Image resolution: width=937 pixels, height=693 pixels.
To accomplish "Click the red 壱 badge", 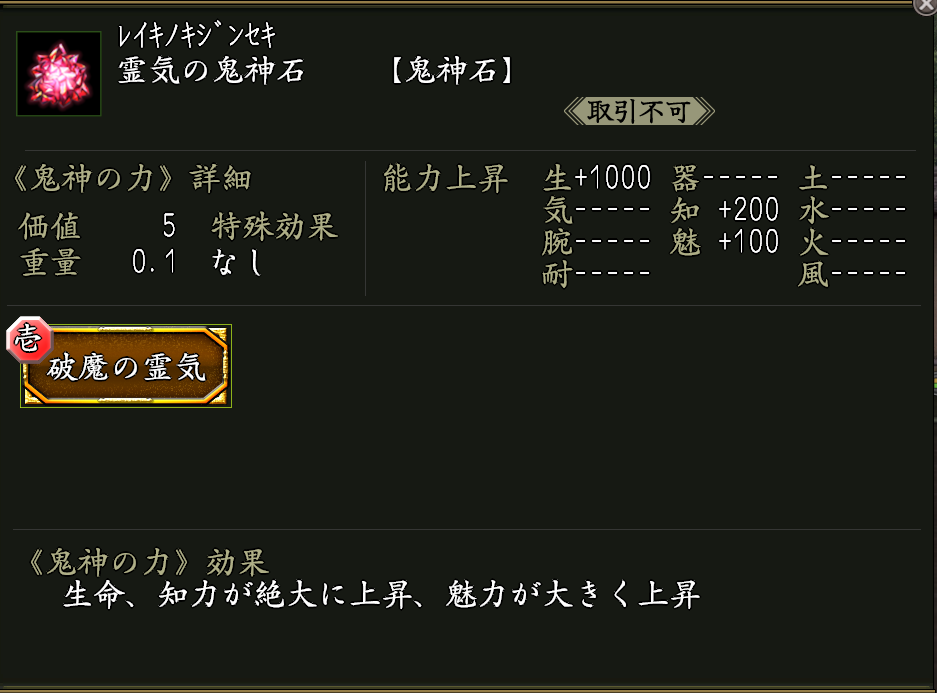I will (x=24, y=340).
